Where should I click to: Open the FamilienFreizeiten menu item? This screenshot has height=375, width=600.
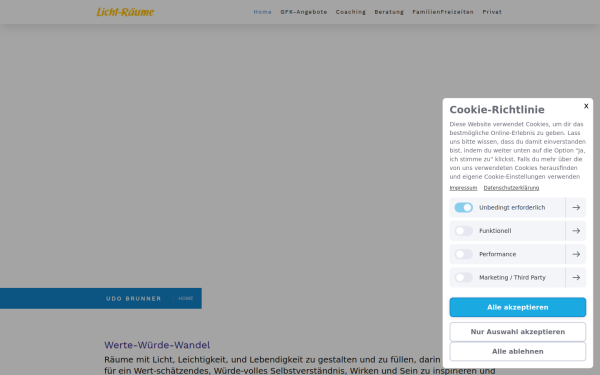click(x=443, y=12)
